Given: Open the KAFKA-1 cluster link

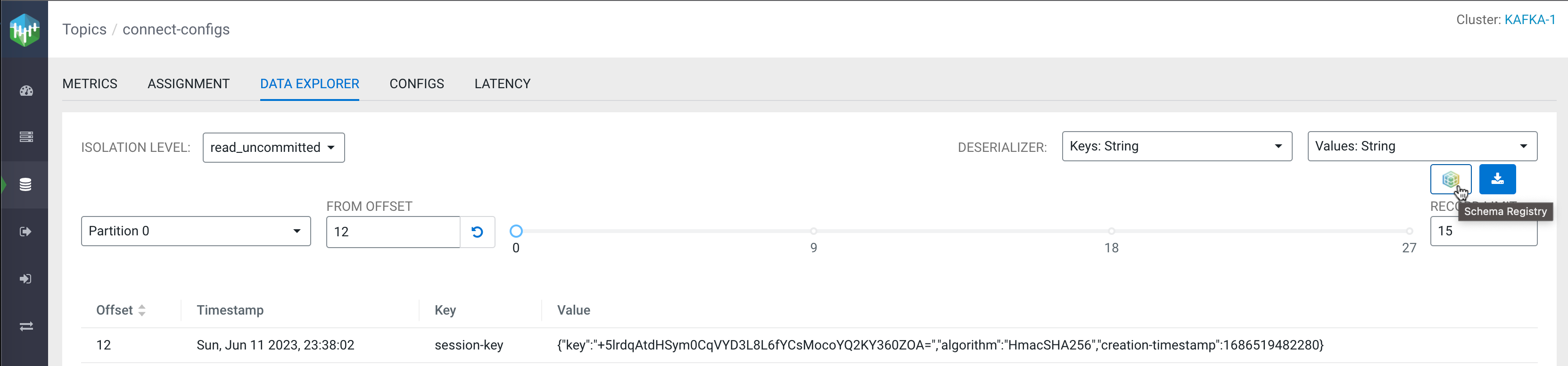Looking at the screenshot, I should click(x=1529, y=19).
